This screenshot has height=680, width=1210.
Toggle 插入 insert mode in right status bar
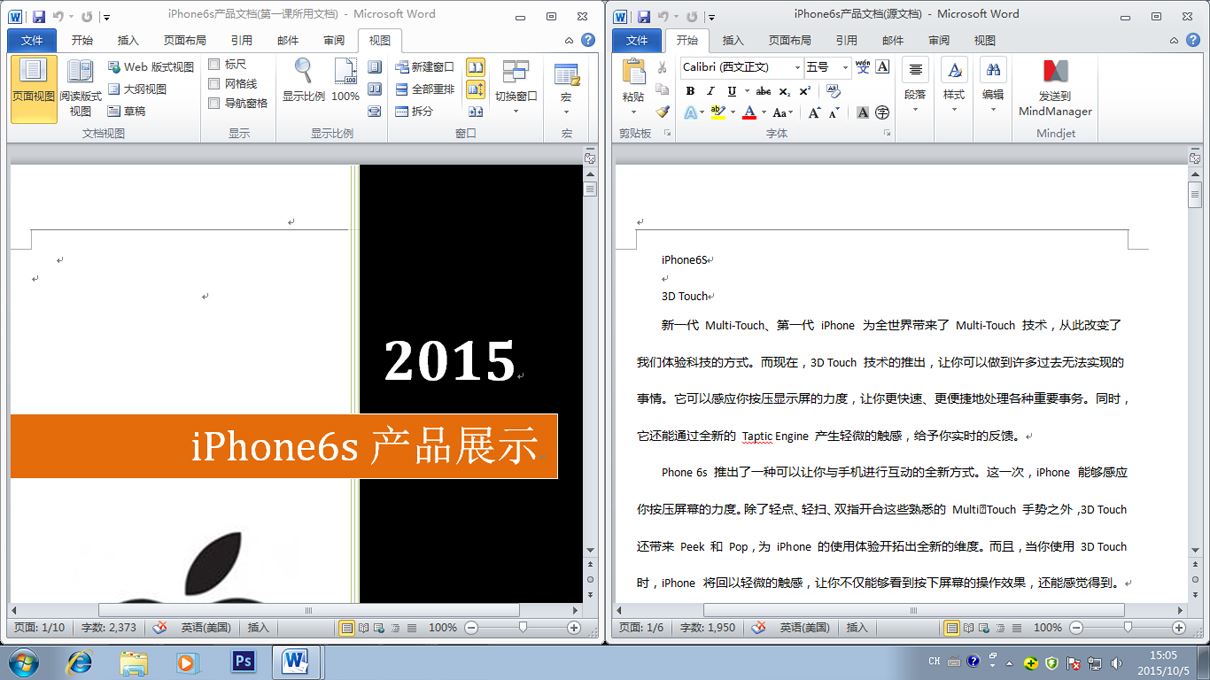[857, 628]
